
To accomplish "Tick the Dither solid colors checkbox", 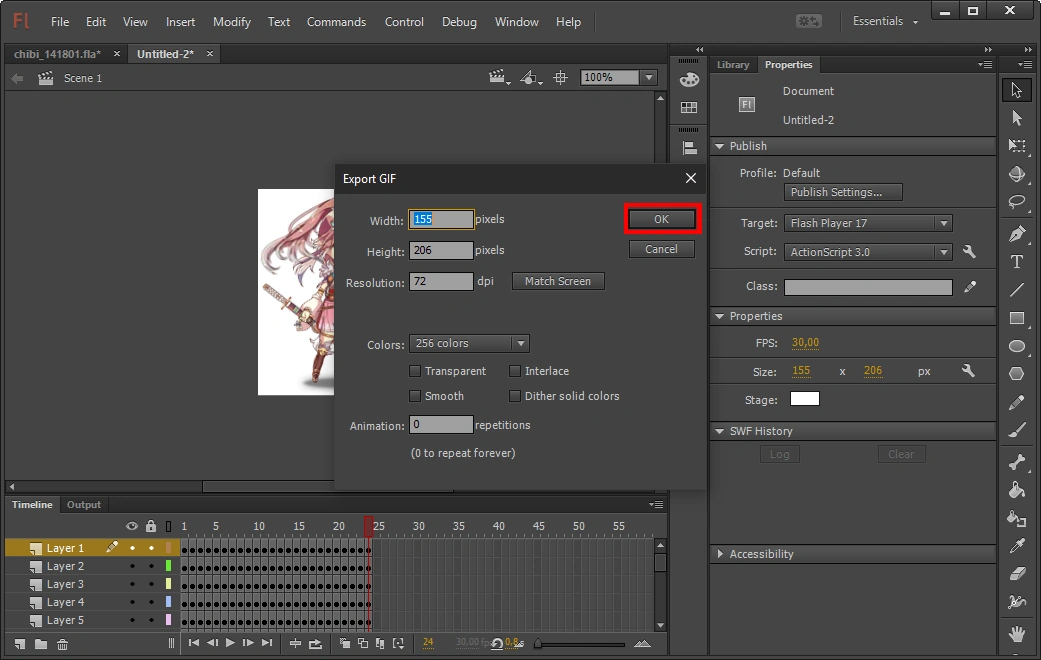I will [516, 396].
